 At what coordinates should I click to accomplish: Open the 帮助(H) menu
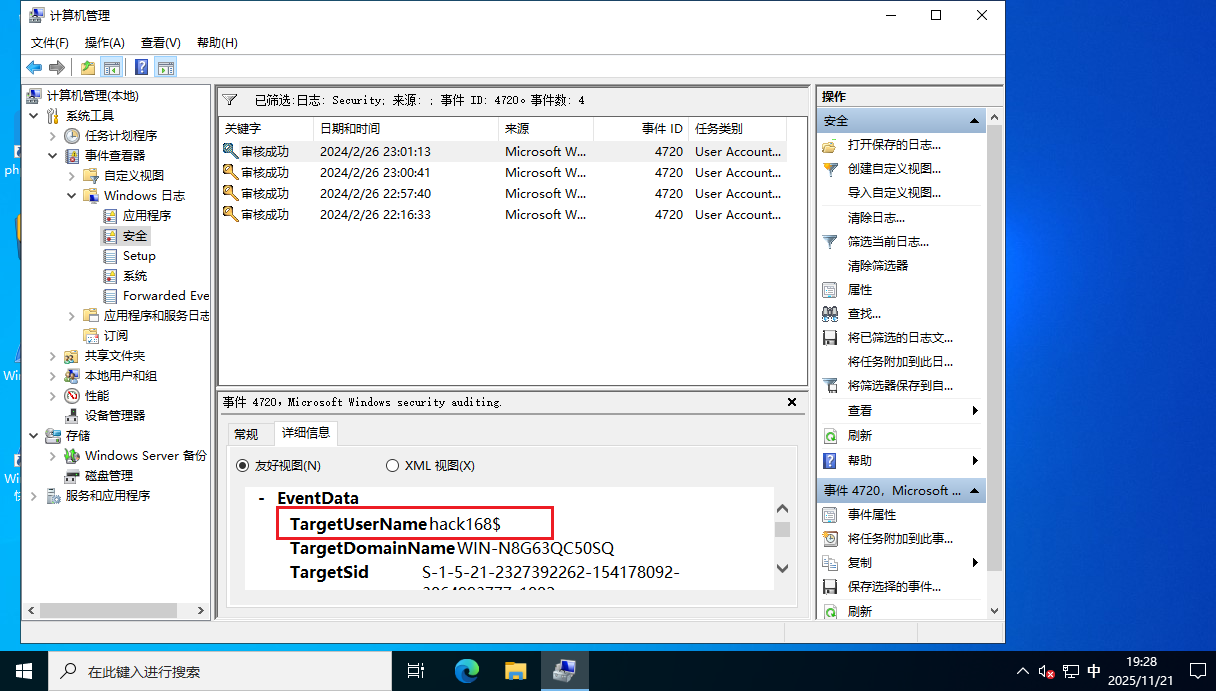217,43
